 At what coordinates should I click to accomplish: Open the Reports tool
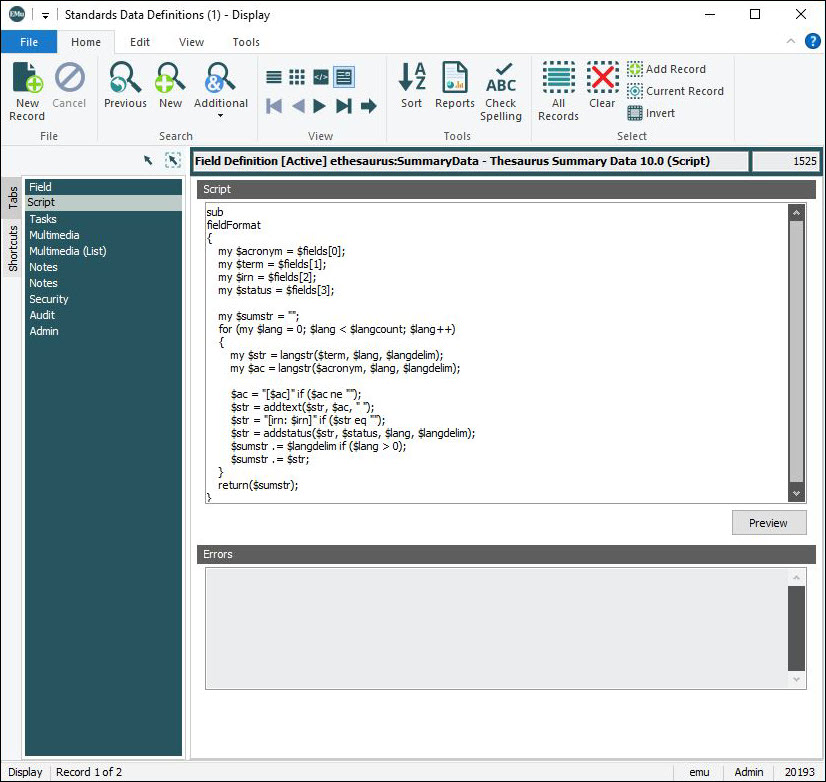(455, 88)
